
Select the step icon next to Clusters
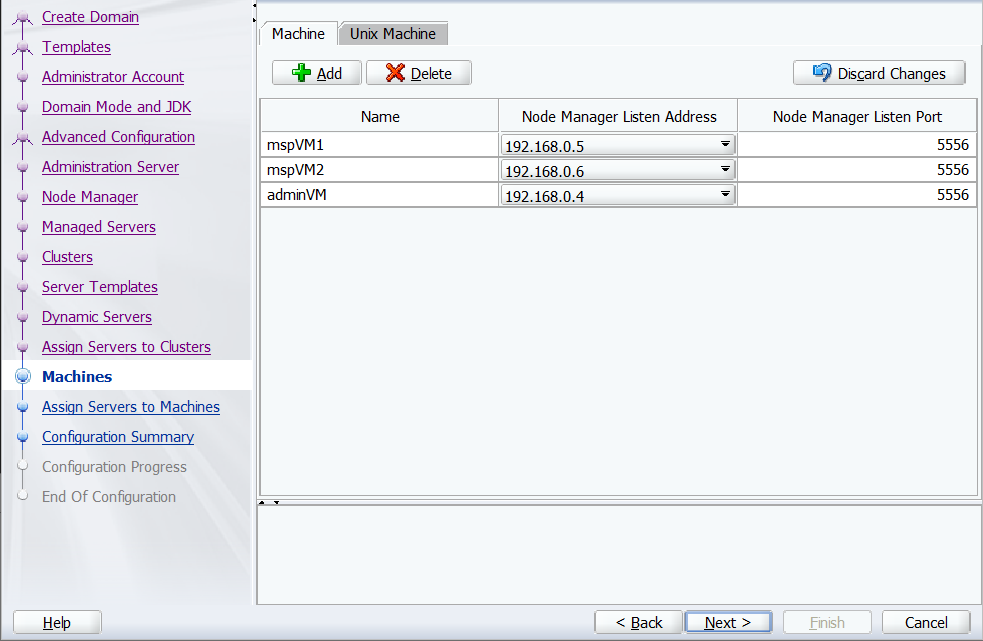click(x=22, y=257)
